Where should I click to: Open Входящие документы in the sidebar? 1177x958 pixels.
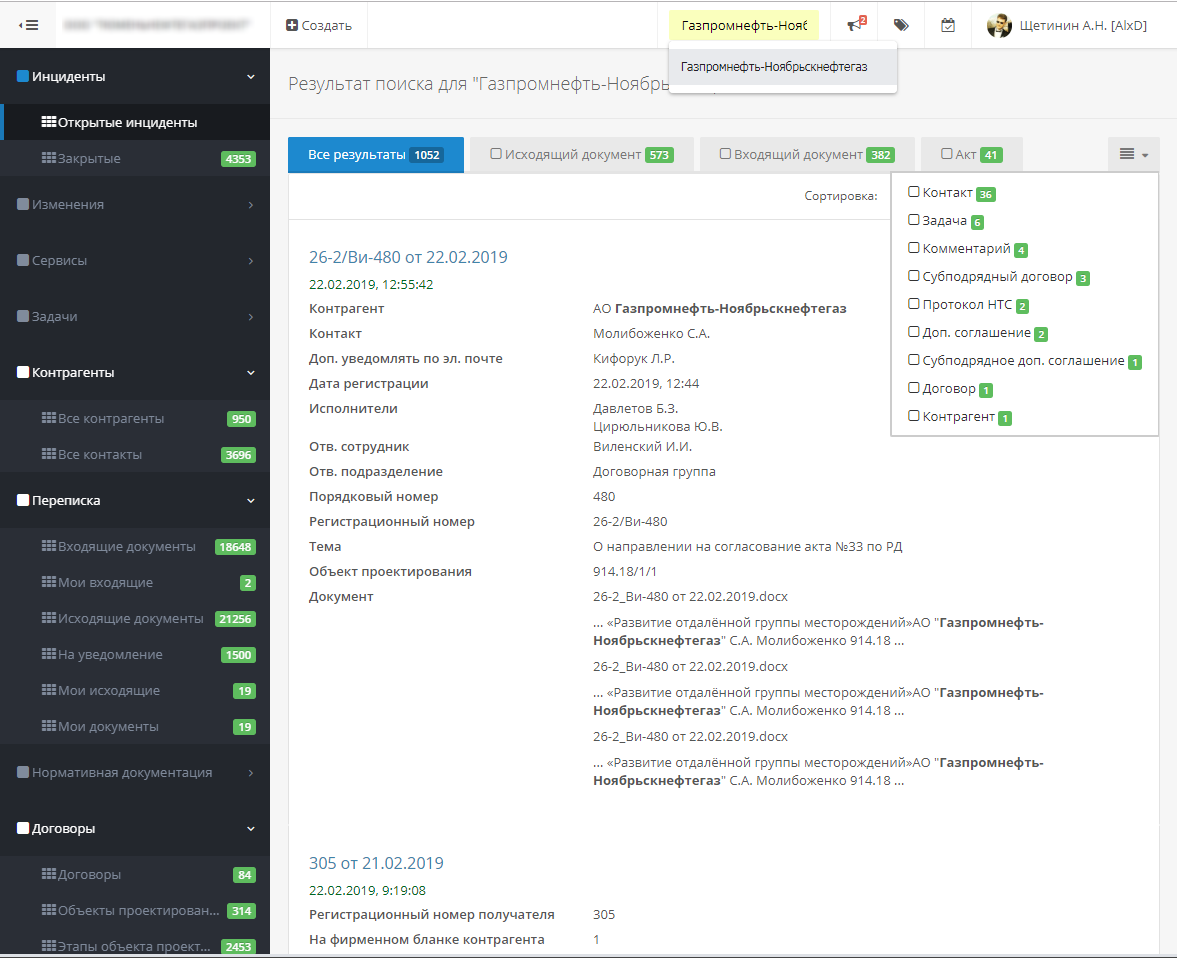click(x=135, y=547)
